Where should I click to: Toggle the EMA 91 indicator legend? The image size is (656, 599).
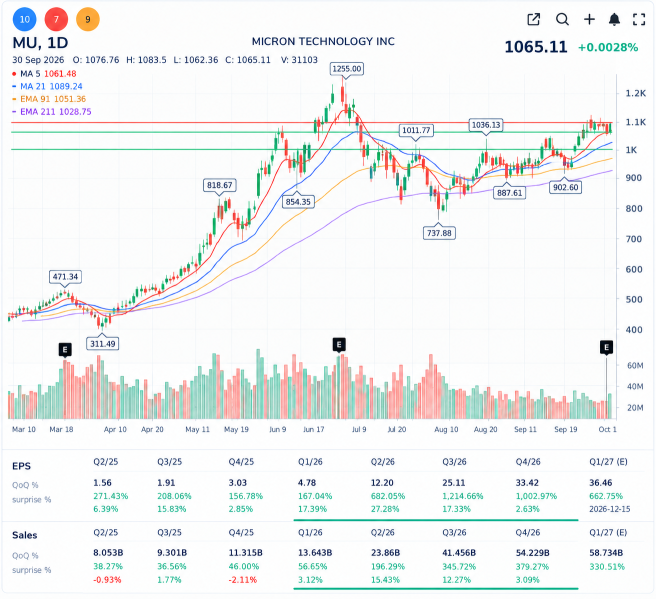(49, 99)
